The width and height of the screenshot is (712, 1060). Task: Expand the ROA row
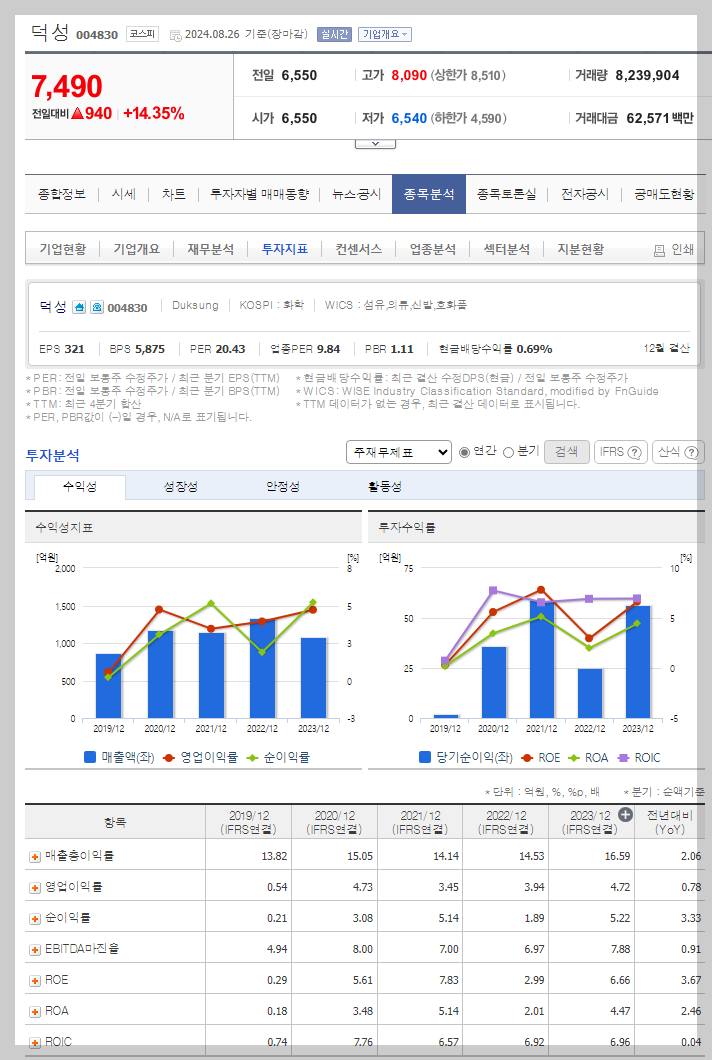[x=35, y=1012]
